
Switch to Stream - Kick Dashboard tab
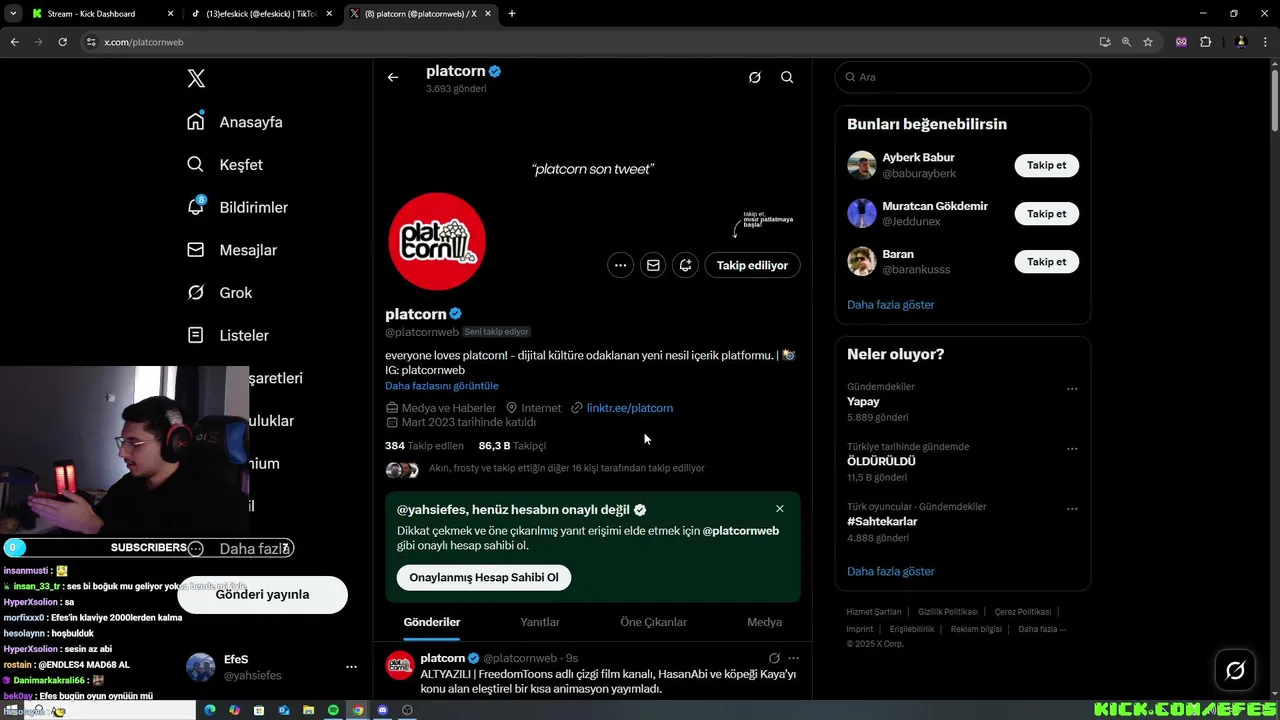(104, 14)
